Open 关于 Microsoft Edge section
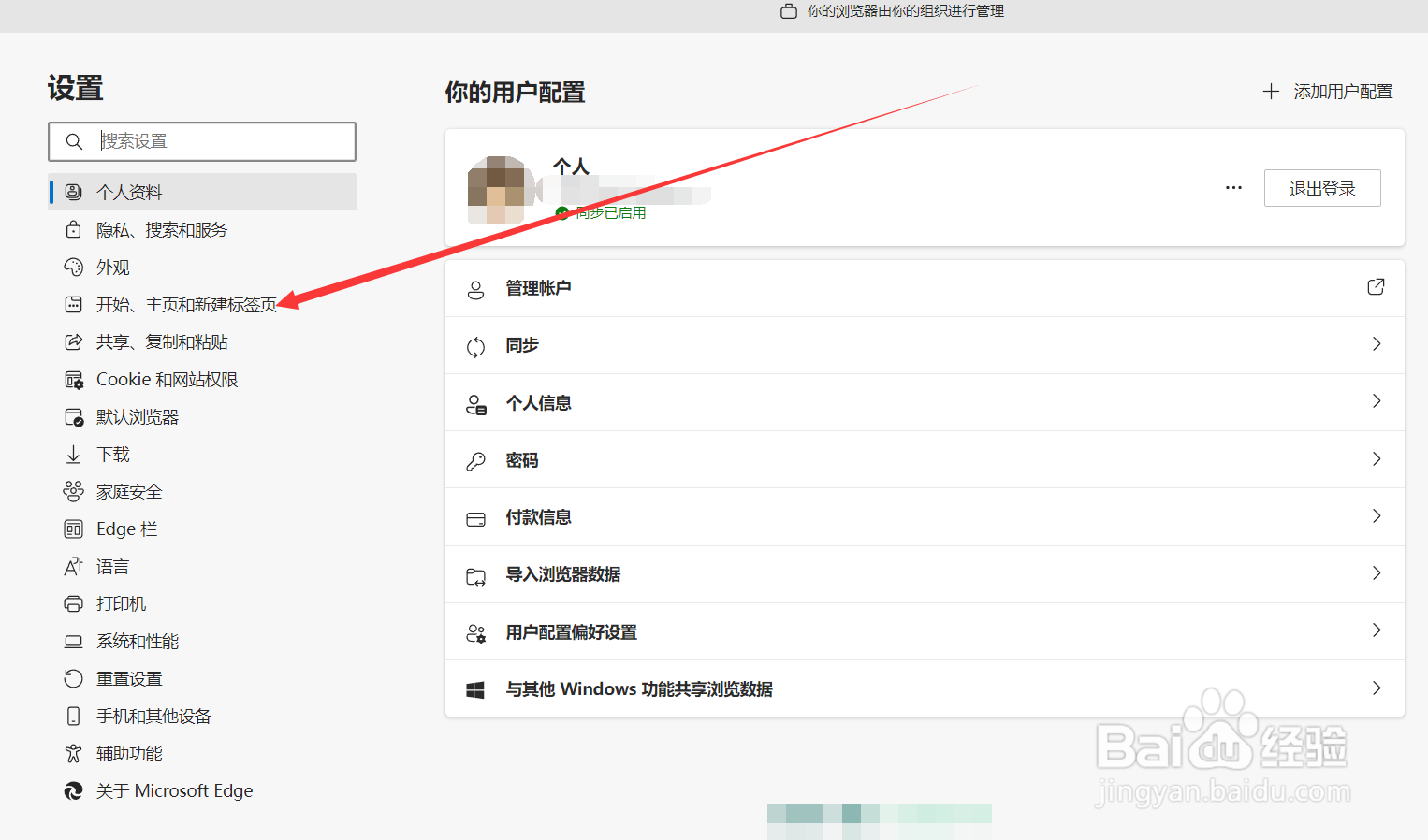The height and width of the screenshot is (840, 1428). pyautogui.click(x=202, y=790)
